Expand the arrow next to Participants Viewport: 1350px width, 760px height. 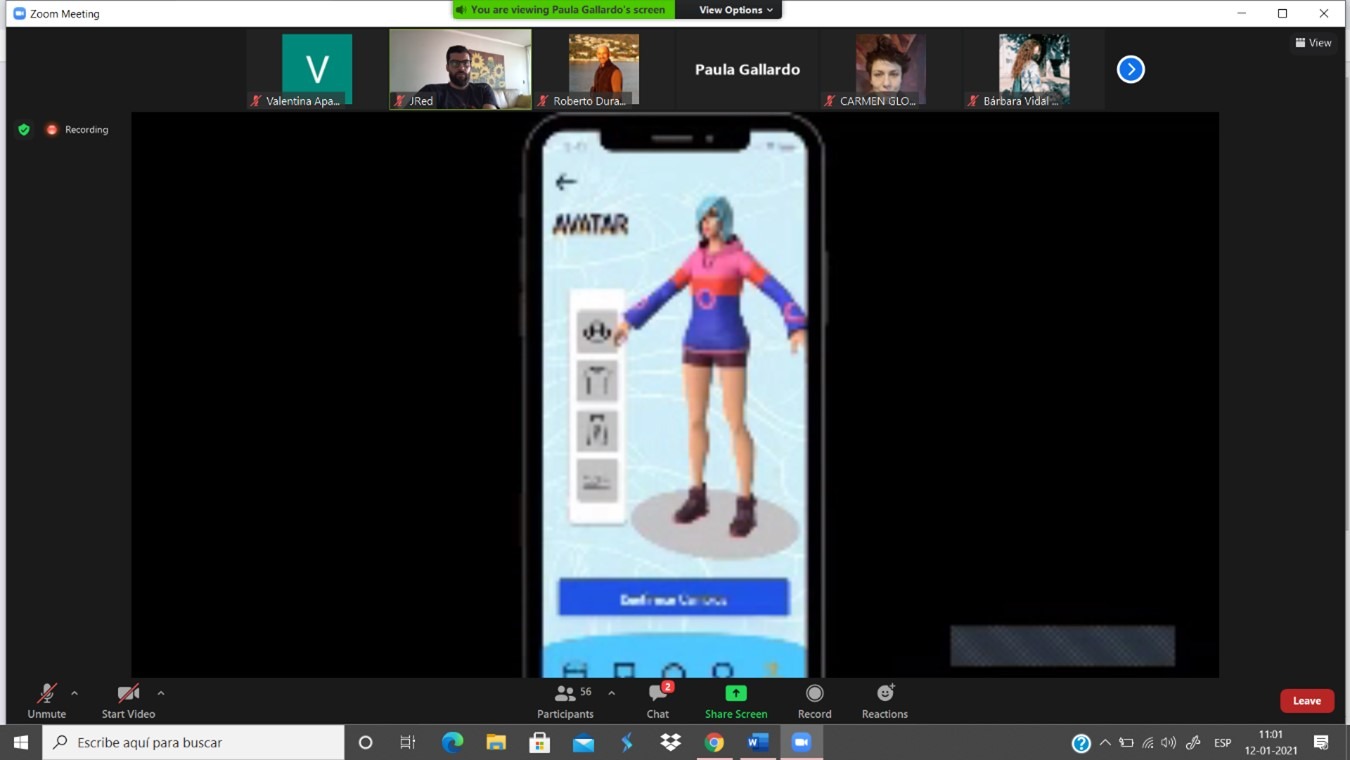611,693
